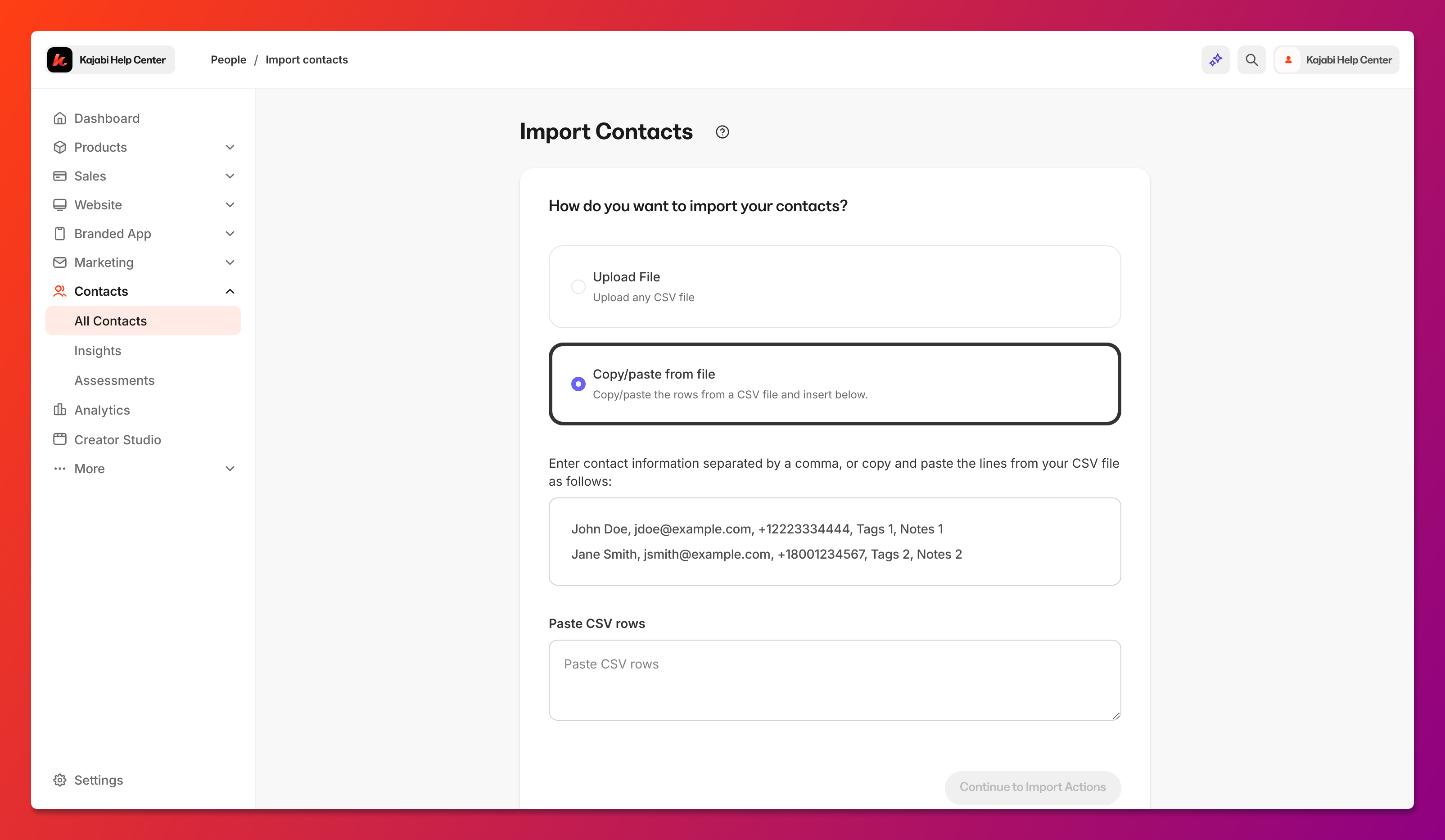Viewport: 1445px width, 840px height.
Task: Click the Sales card icon
Action: point(59,176)
